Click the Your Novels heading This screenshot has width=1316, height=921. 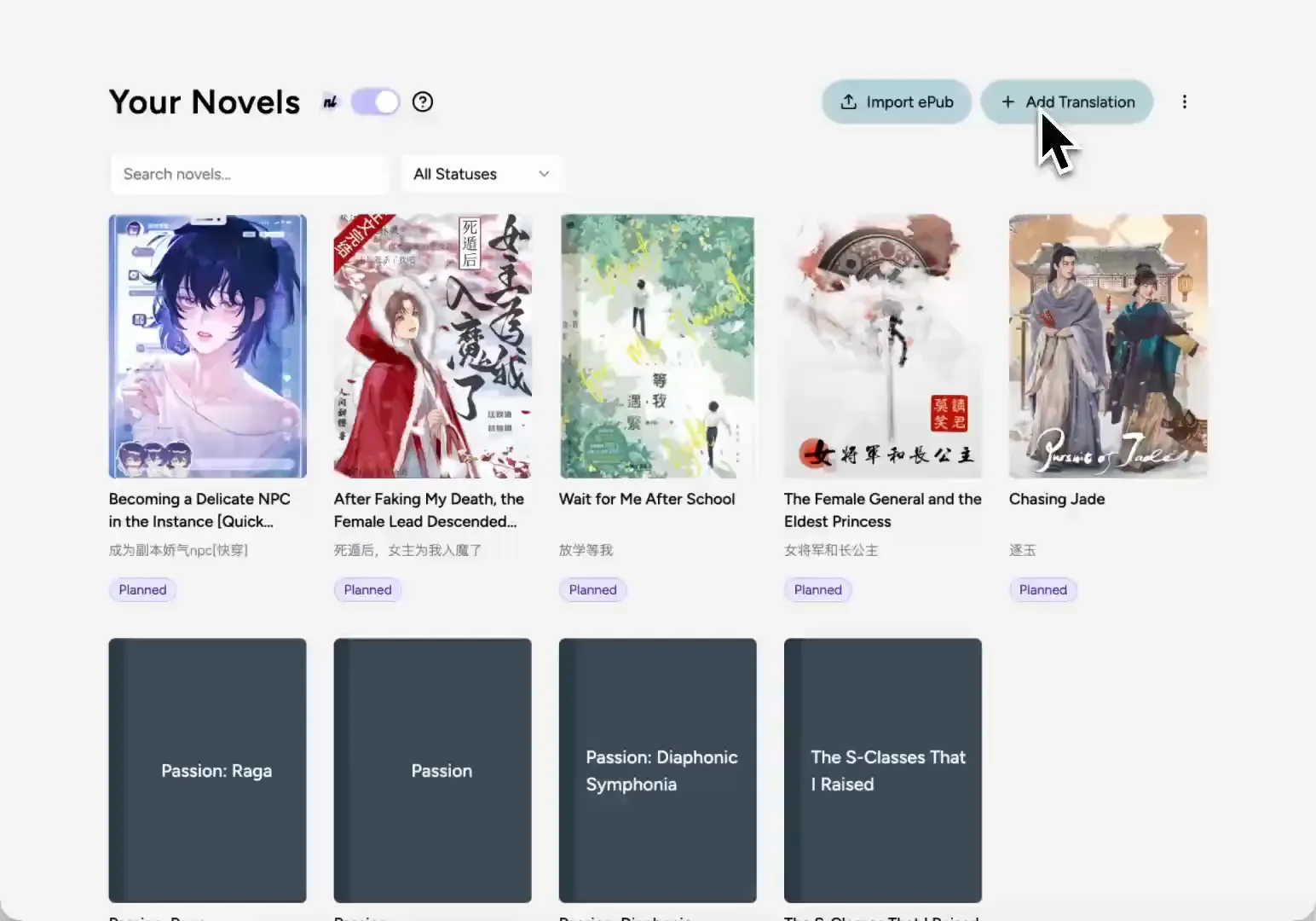point(205,102)
